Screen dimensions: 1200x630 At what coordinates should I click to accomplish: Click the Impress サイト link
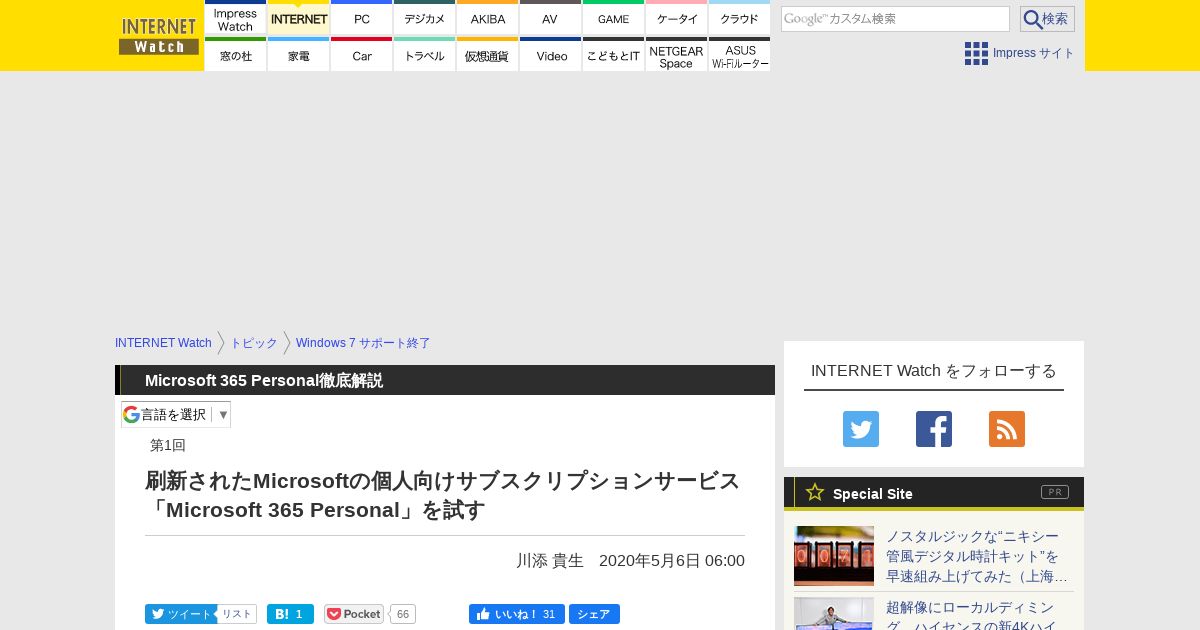click(1033, 53)
